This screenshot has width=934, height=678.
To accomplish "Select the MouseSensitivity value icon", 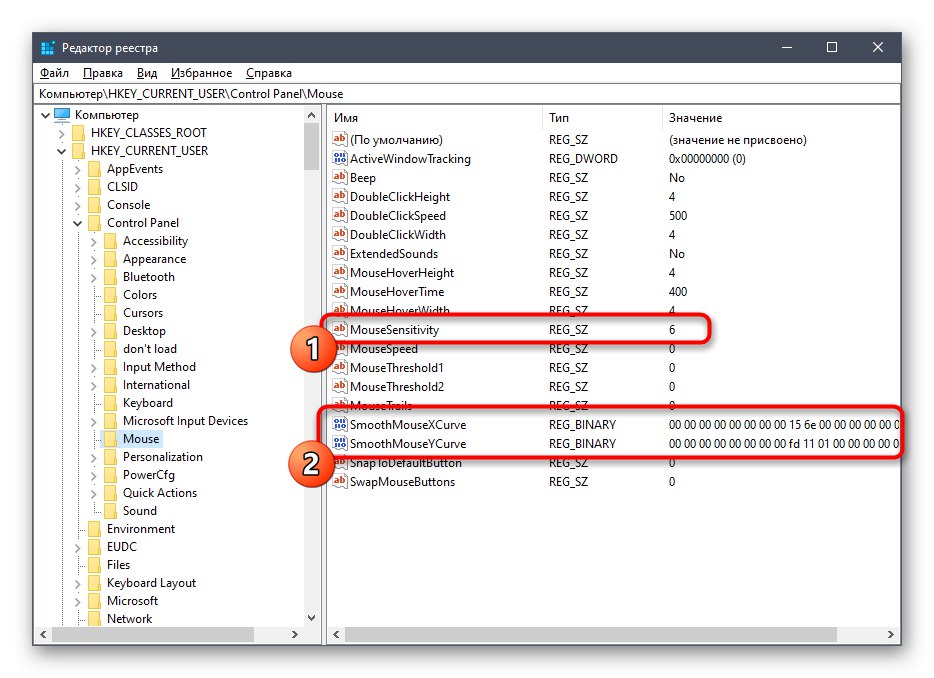I will [x=340, y=329].
